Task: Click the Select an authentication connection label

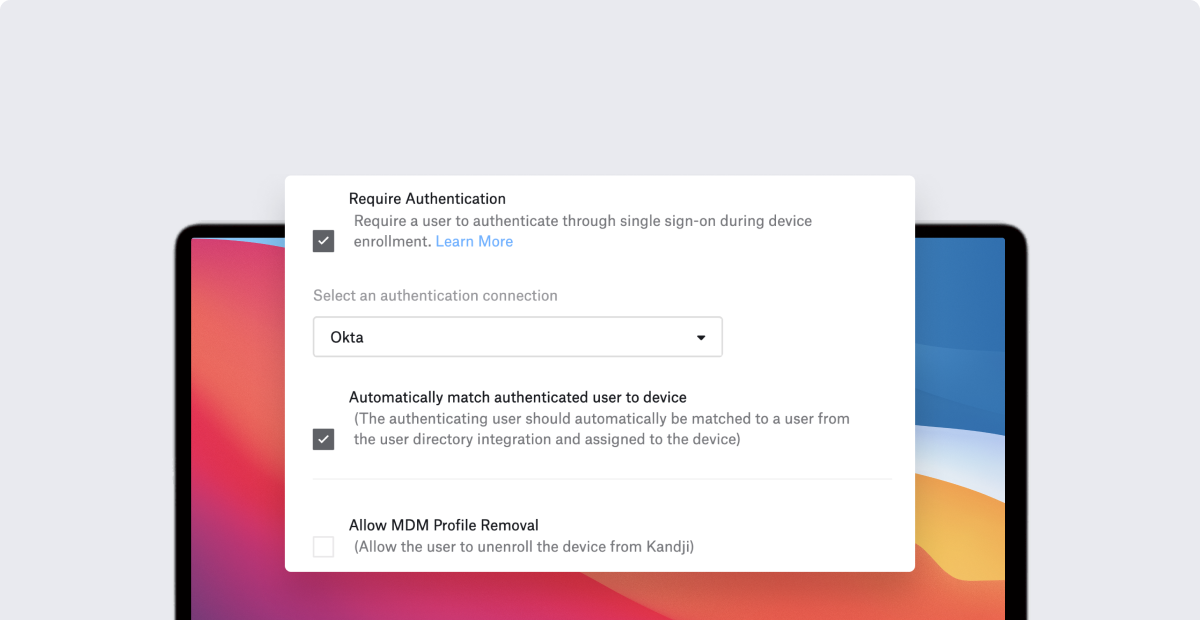Action: tap(435, 295)
